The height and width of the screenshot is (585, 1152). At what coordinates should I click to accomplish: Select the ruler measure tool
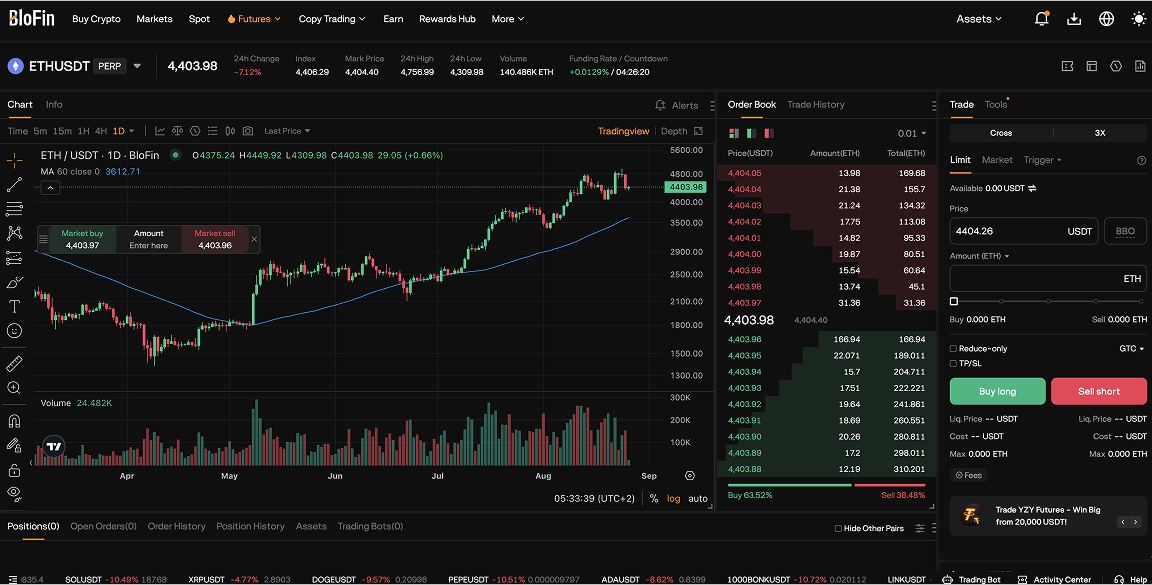14,363
